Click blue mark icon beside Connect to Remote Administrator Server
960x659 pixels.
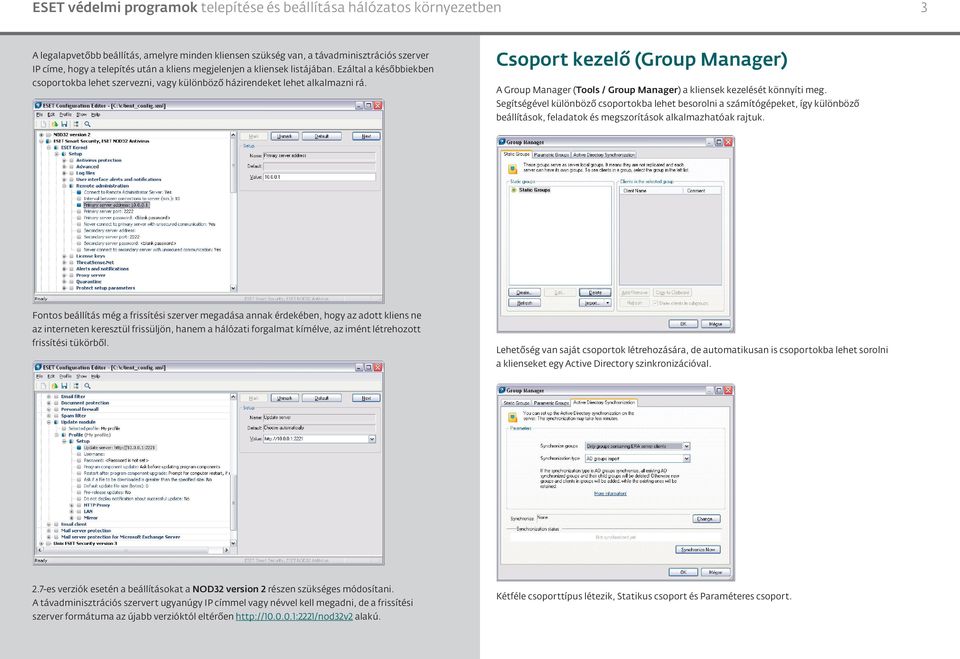[79, 192]
